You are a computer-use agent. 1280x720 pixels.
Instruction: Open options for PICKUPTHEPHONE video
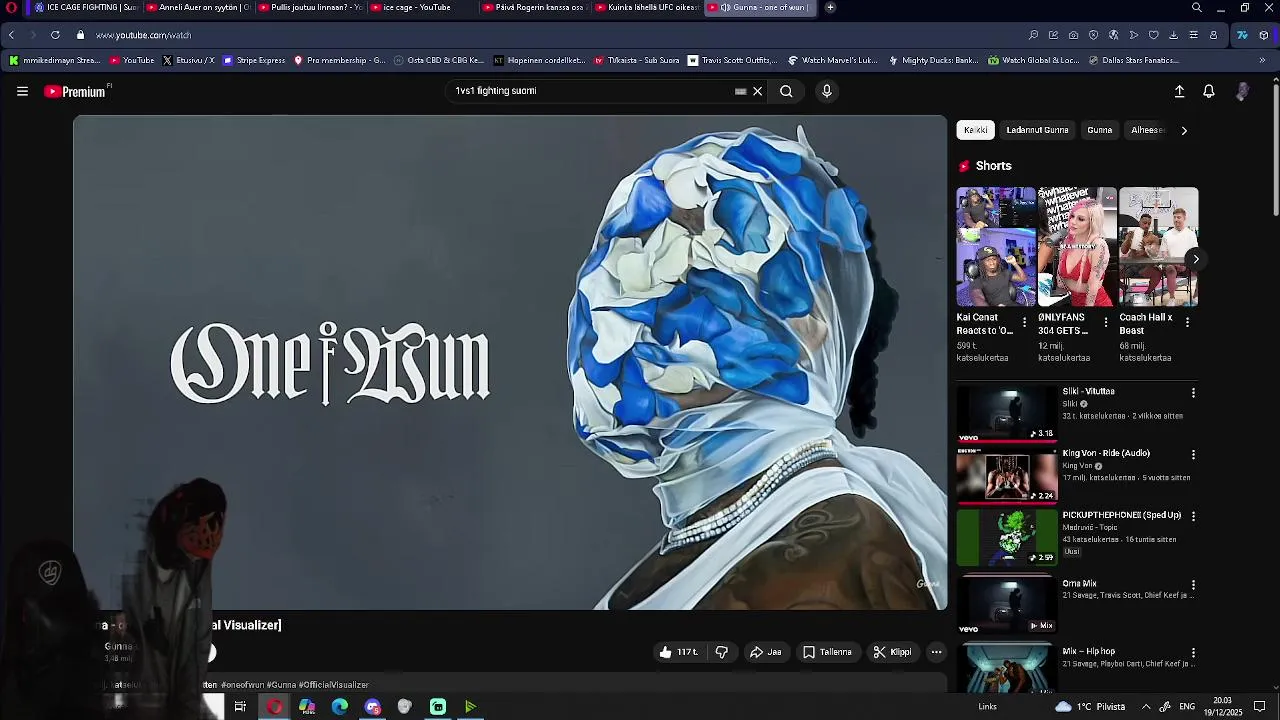click(x=1193, y=516)
